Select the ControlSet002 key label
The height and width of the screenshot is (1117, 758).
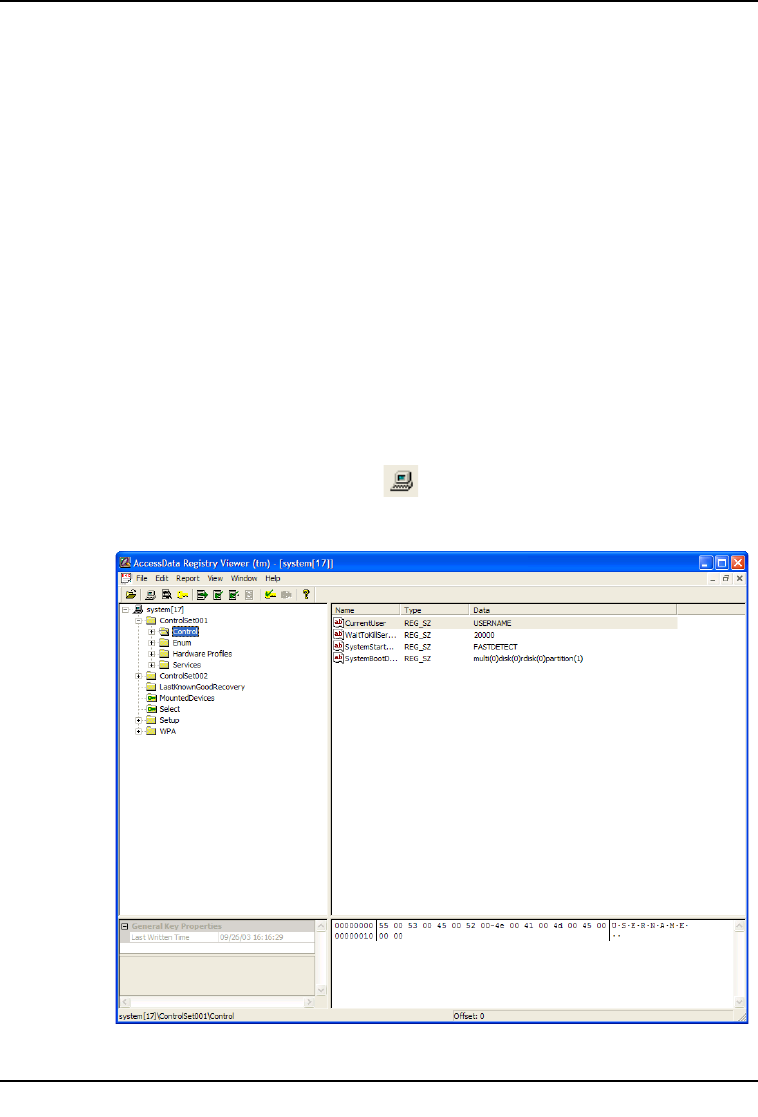[184, 676]
